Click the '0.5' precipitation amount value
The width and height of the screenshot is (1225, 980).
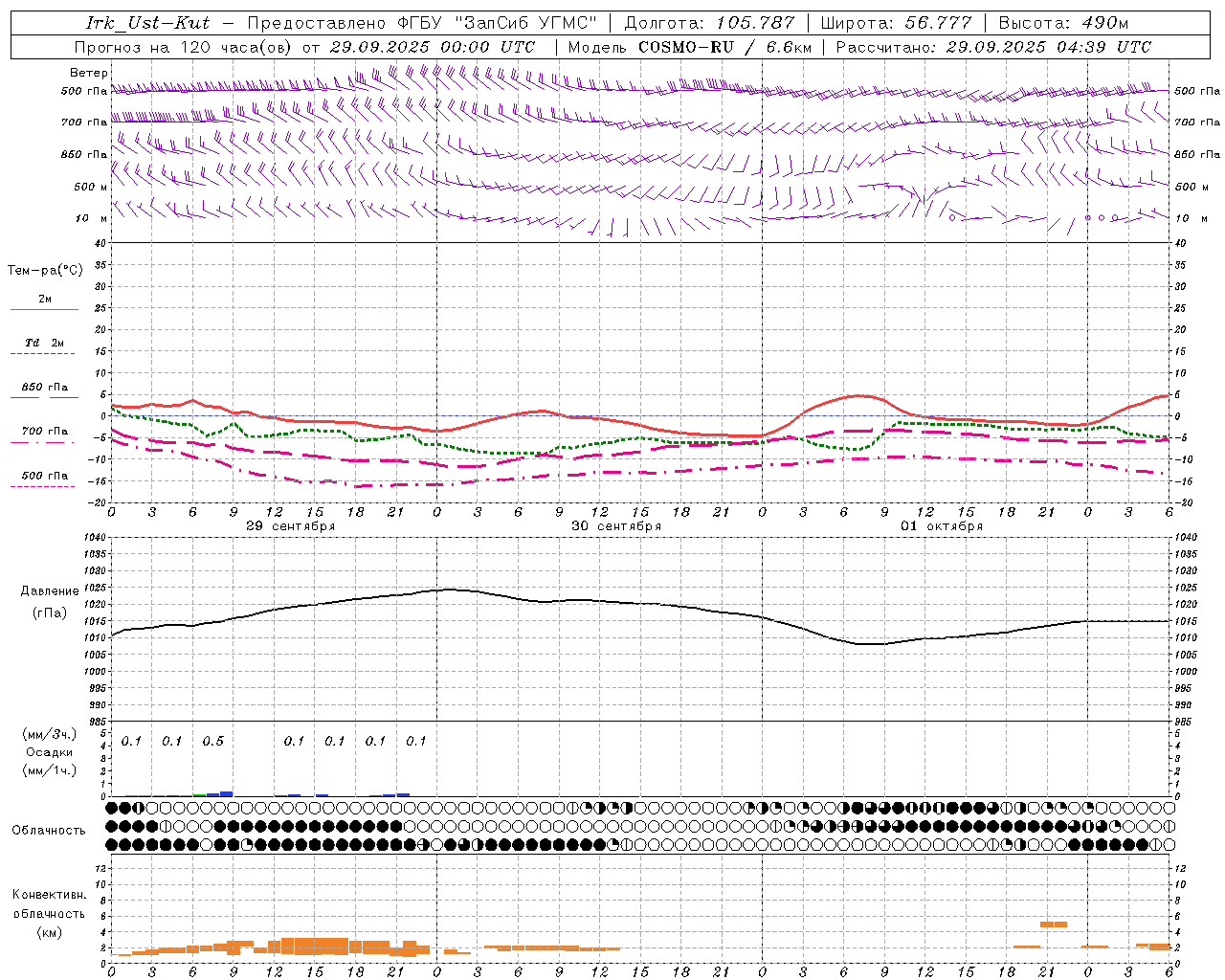(212, 742)
